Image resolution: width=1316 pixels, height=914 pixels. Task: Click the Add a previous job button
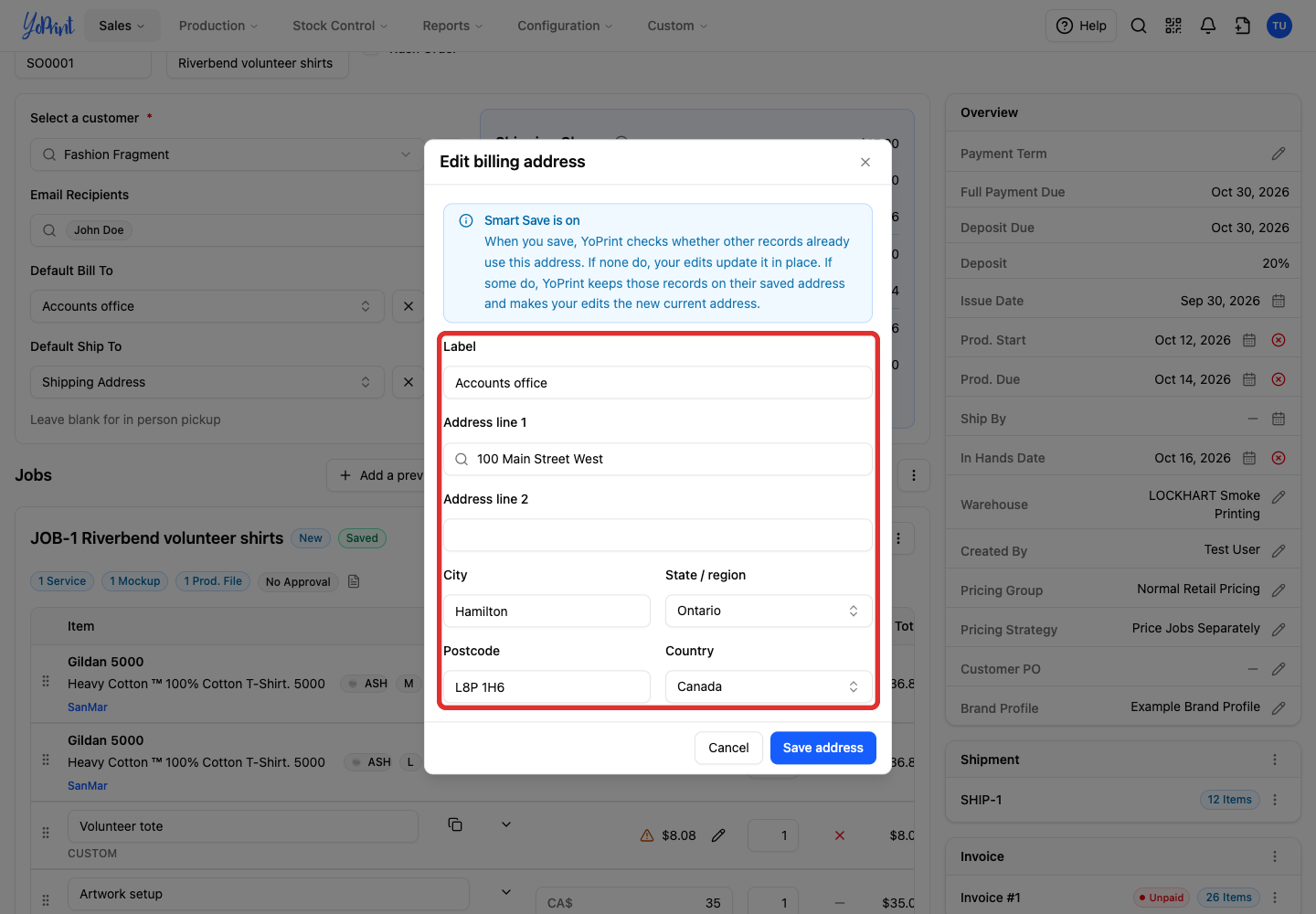[x=377, y=475]
